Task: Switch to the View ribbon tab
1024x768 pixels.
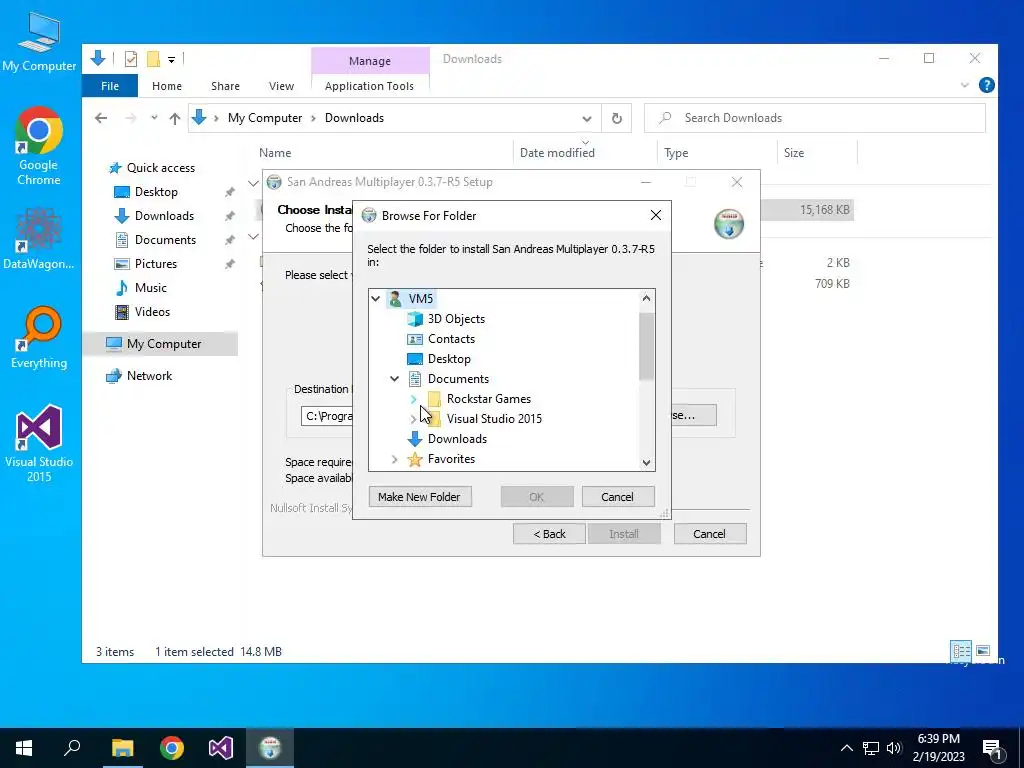Action: [281, 86]
